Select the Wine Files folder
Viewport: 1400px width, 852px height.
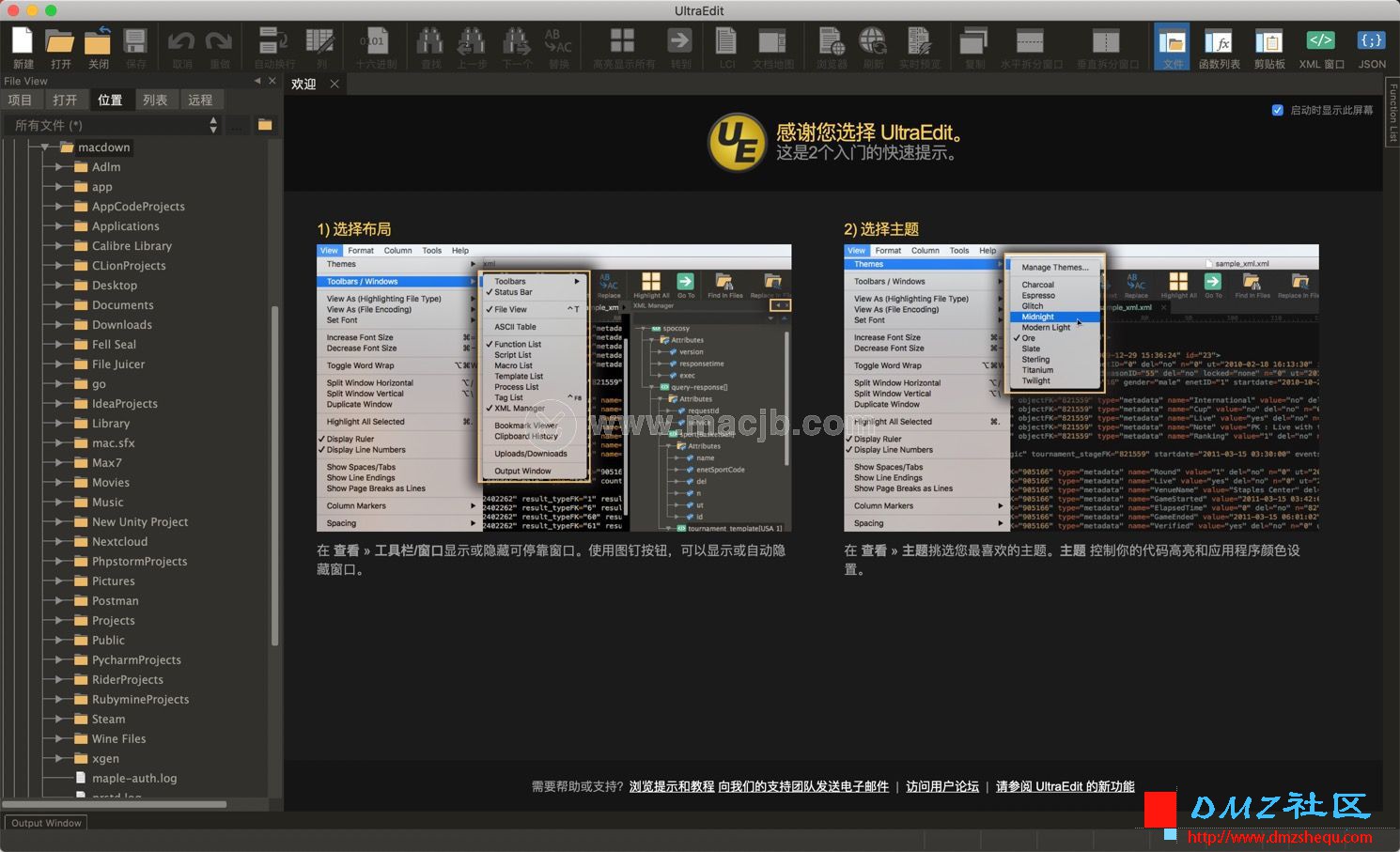click(118, 739)
